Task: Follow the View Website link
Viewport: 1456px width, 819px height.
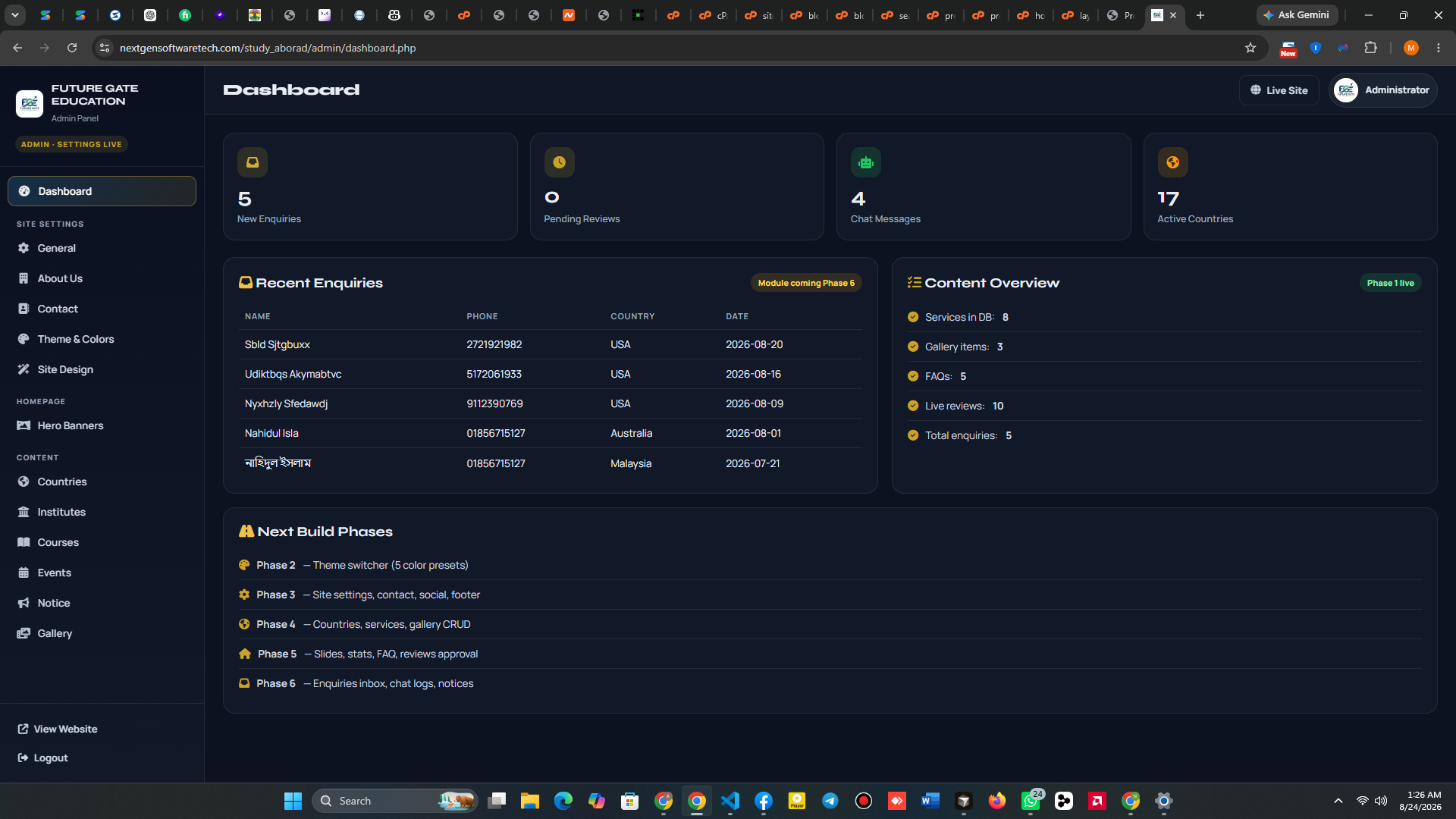Action: tap(58, 729)
